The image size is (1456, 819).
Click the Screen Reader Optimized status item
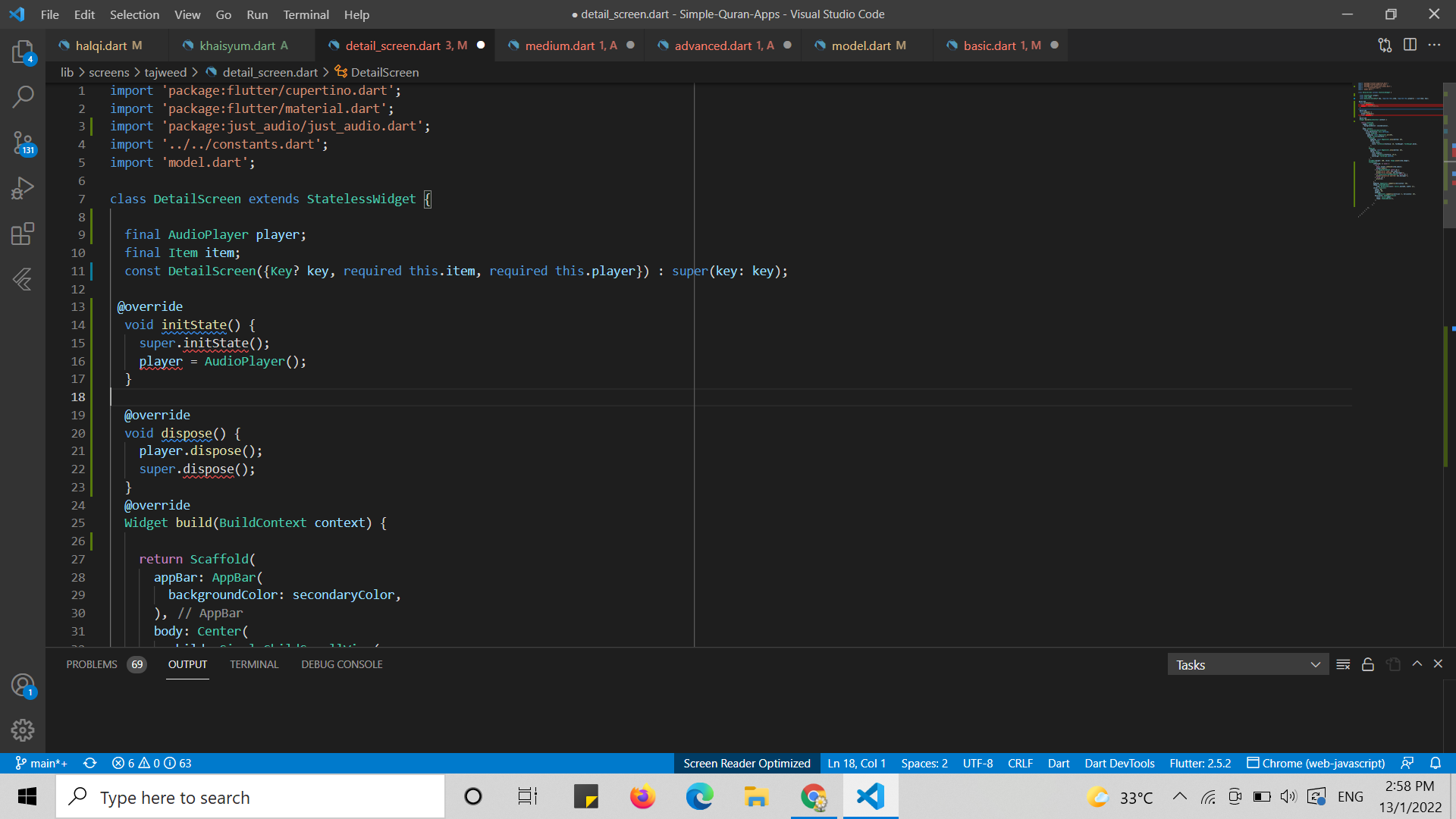click(x=746, y=763)
